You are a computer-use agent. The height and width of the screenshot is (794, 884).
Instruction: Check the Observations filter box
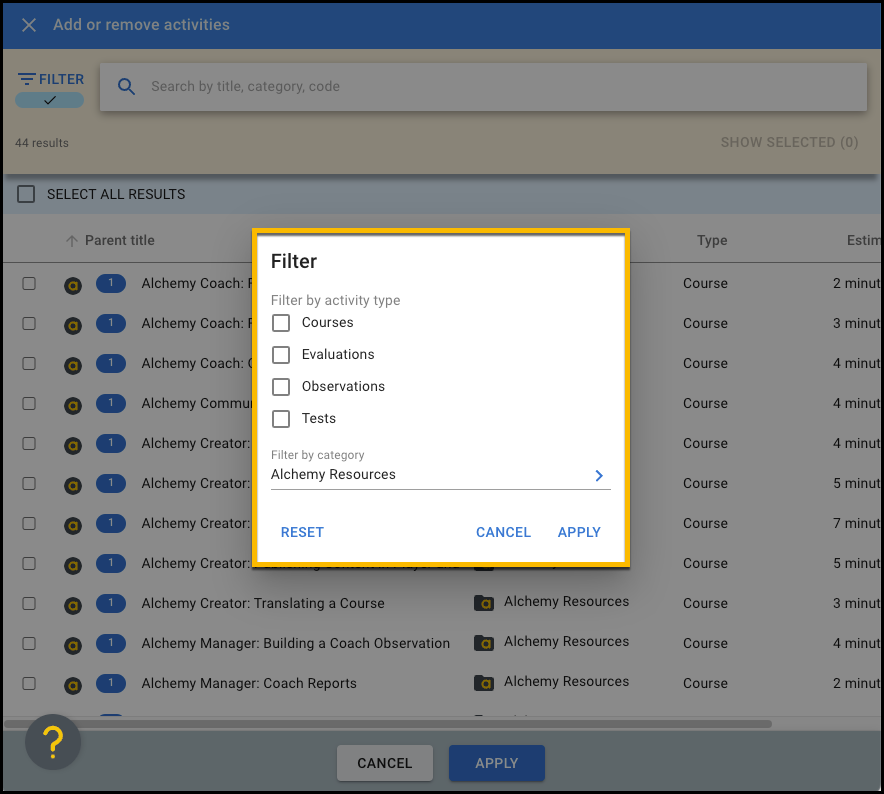[281, 387]
